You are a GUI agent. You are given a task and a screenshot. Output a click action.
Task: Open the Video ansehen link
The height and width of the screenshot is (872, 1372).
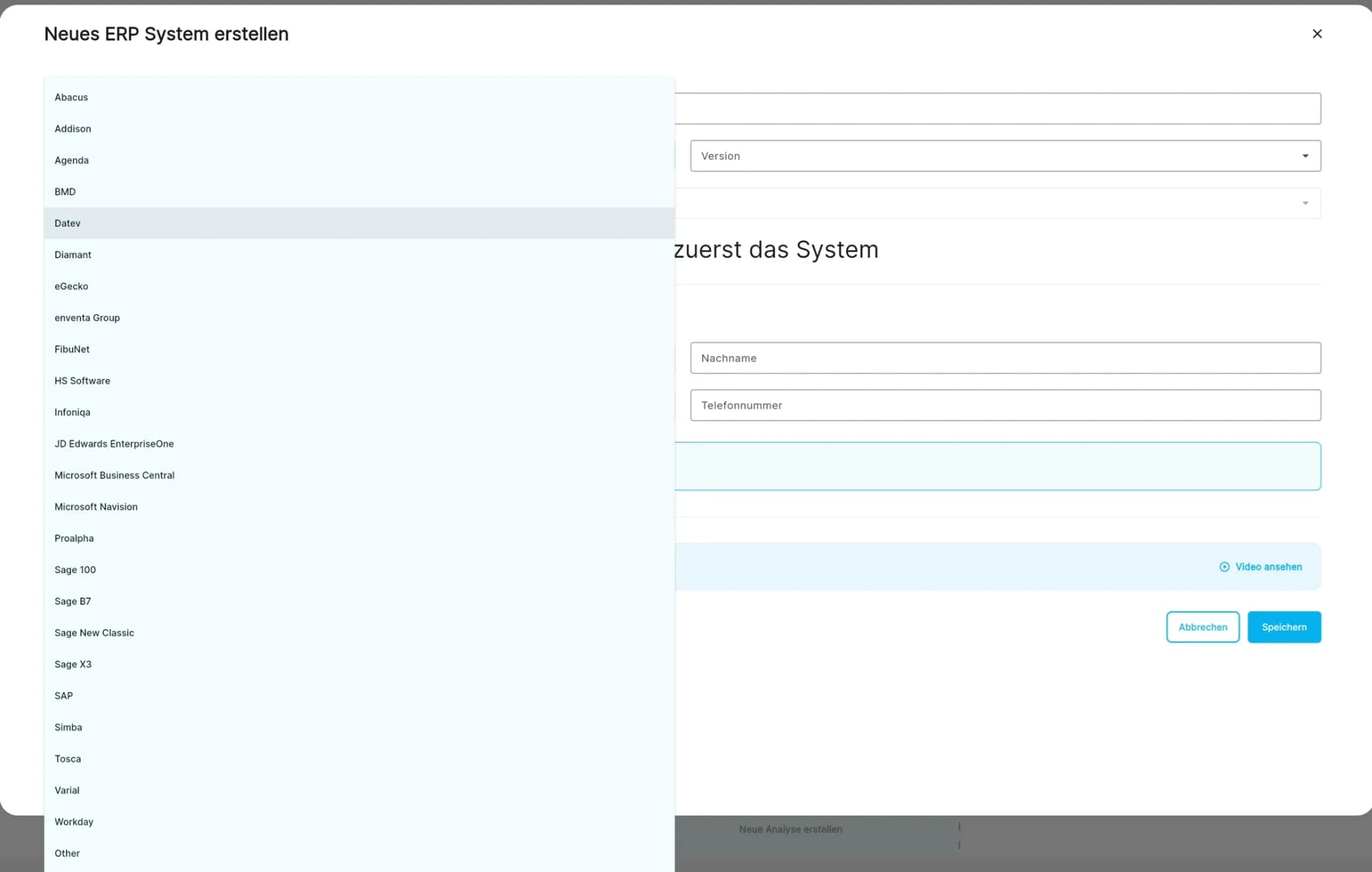(1261, 567)
